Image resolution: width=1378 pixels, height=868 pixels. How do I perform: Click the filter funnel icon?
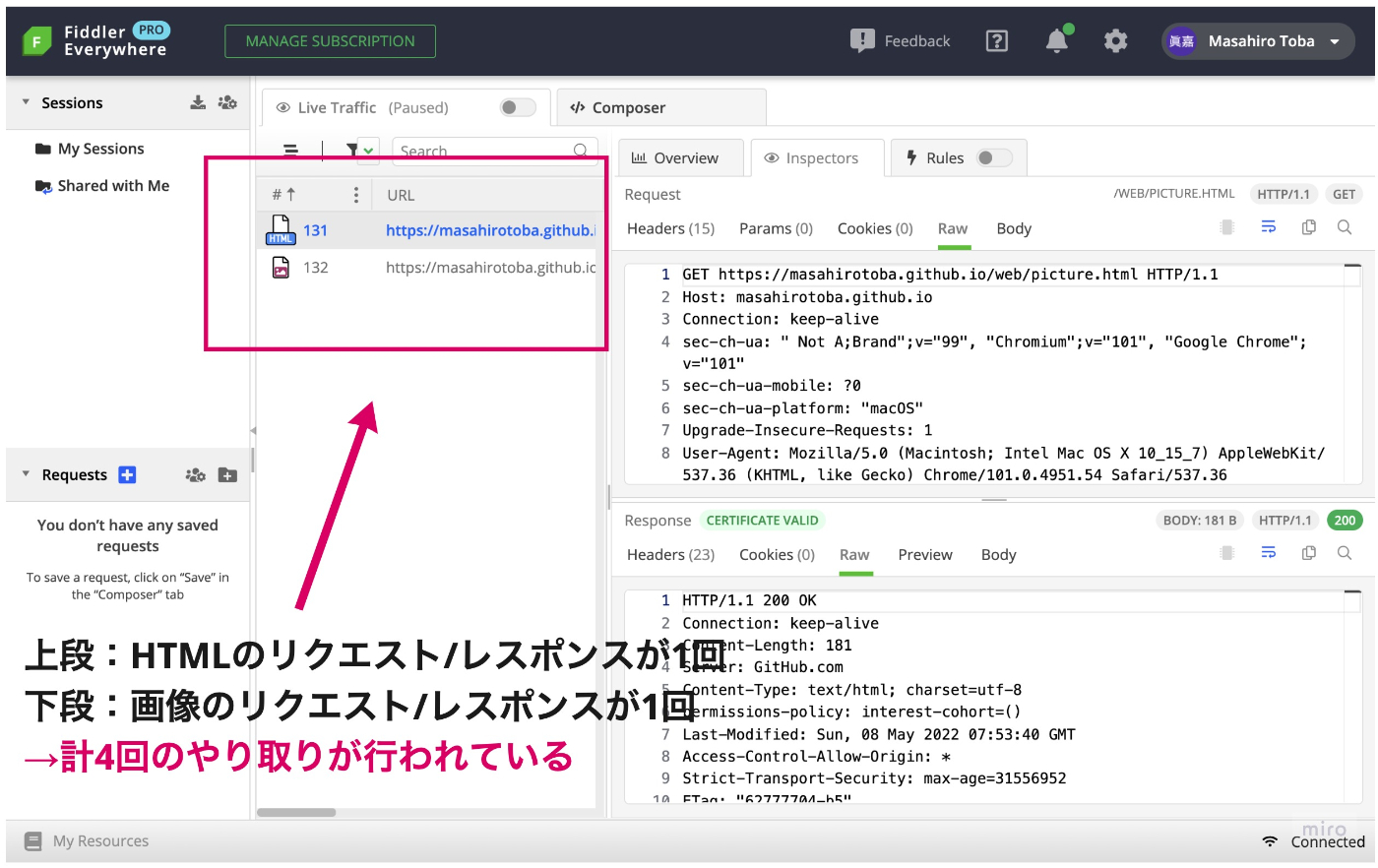352,151
